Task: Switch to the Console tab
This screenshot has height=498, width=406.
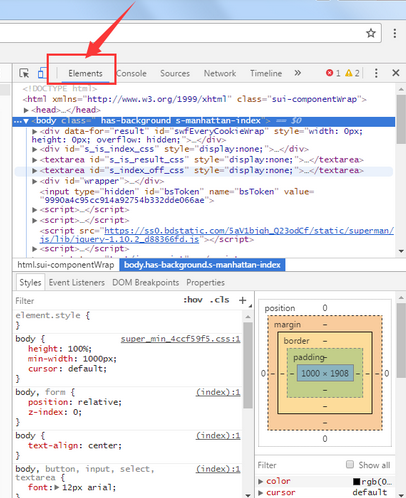Action: pyautogui.click(x=132, y=73)
